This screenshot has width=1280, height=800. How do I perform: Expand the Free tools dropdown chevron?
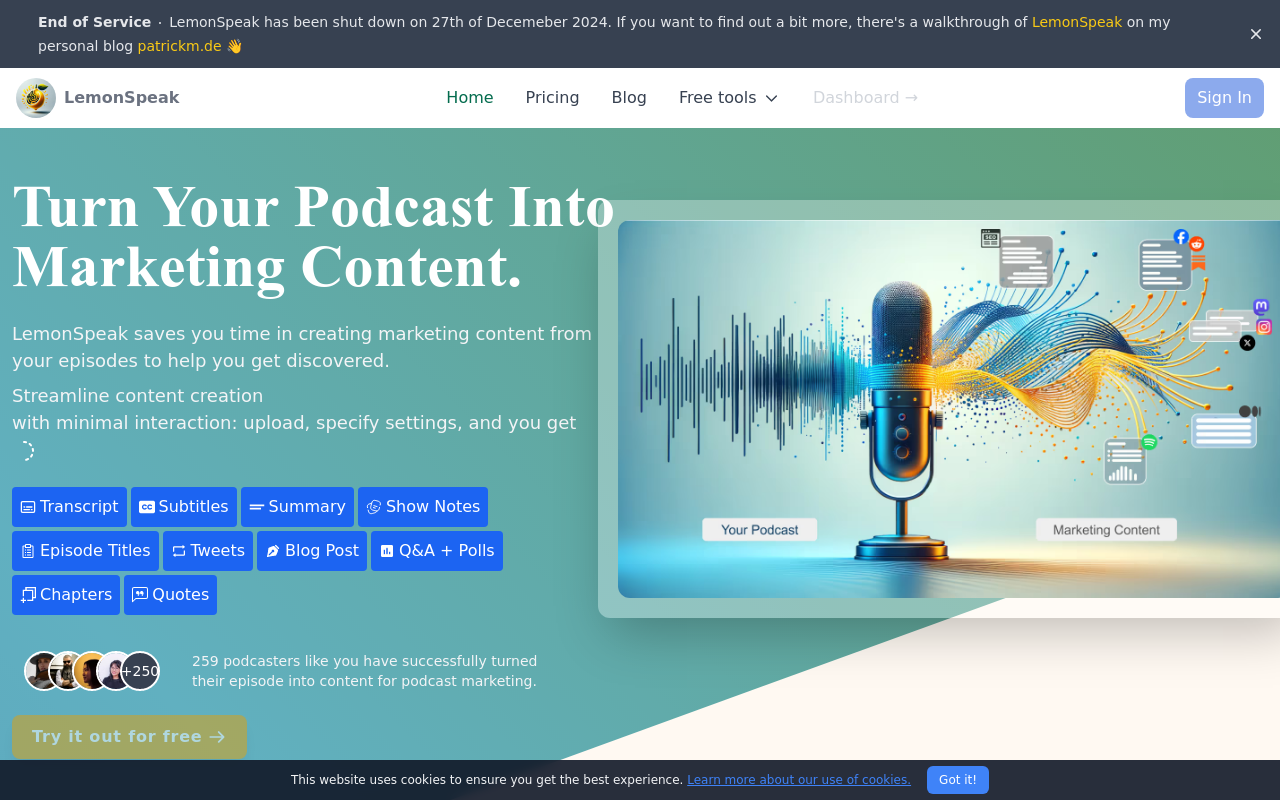pos(771,98)
